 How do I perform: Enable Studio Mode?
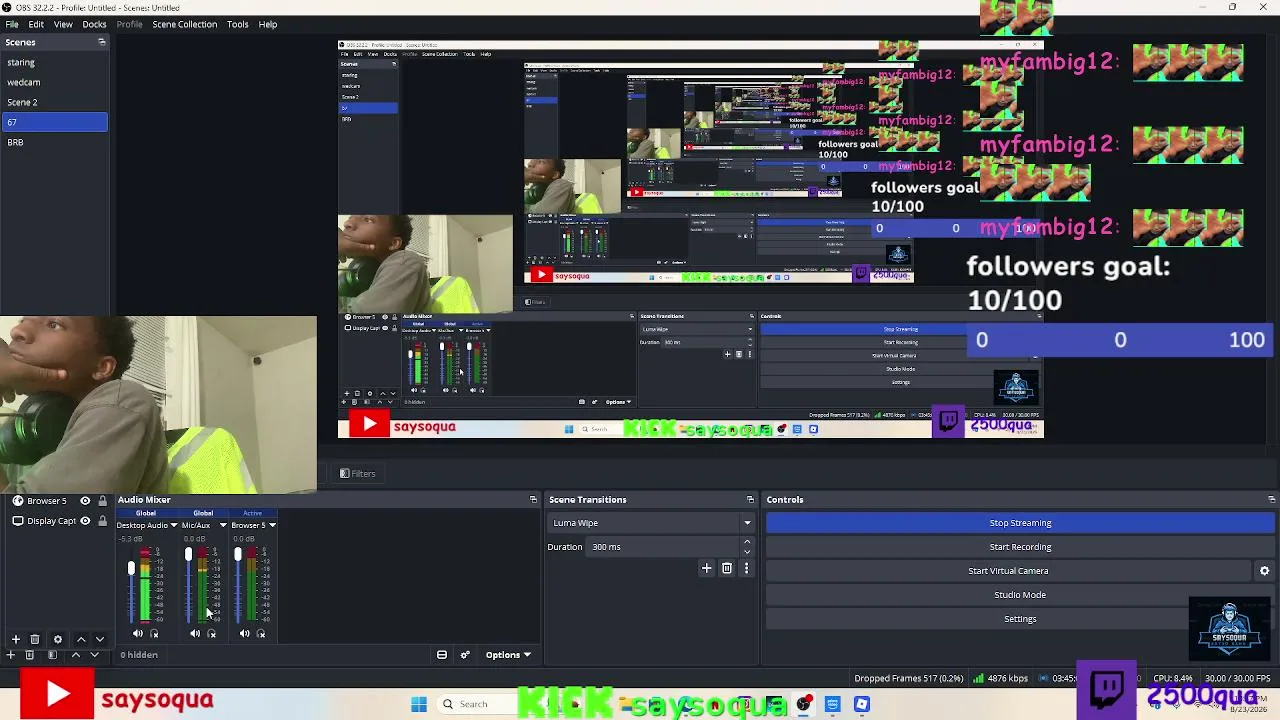[1020, 595]
